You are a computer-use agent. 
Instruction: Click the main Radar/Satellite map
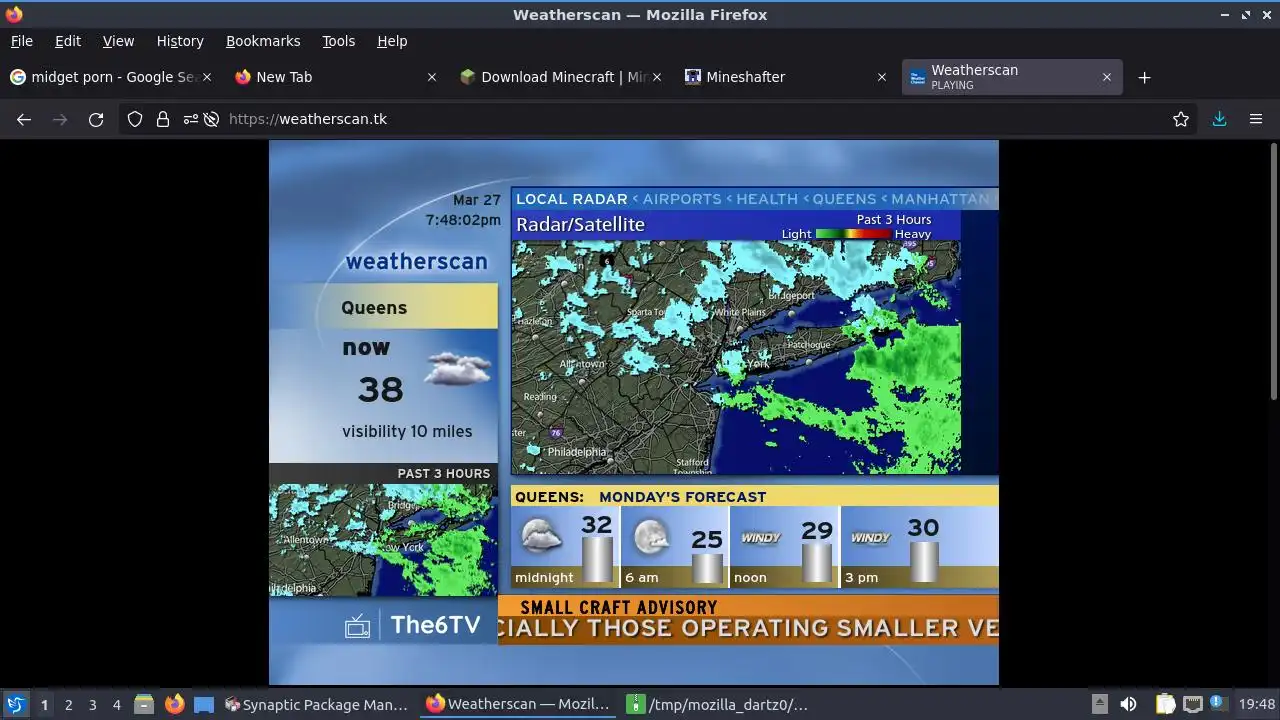pos(736,356)
